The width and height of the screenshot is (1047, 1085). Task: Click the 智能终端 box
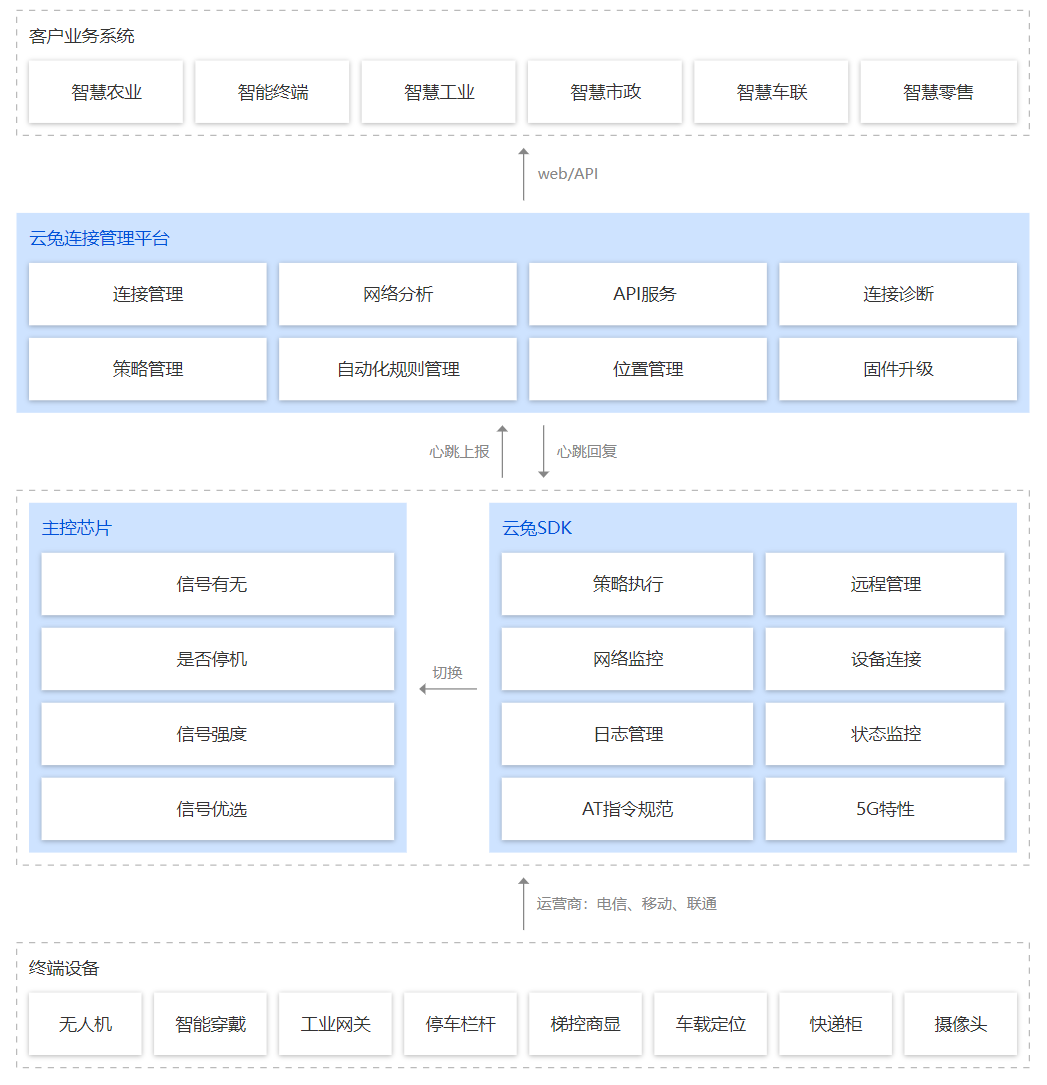click(272, 92)
